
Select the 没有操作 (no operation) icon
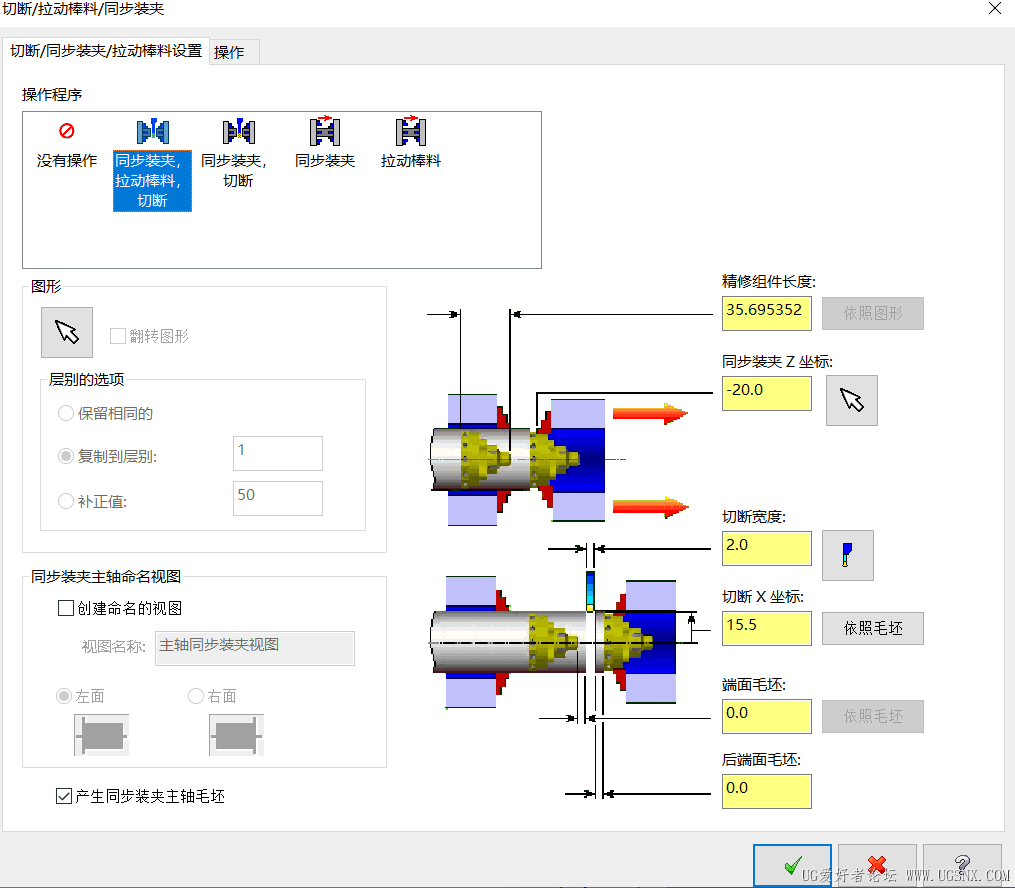tap(67, 131)
